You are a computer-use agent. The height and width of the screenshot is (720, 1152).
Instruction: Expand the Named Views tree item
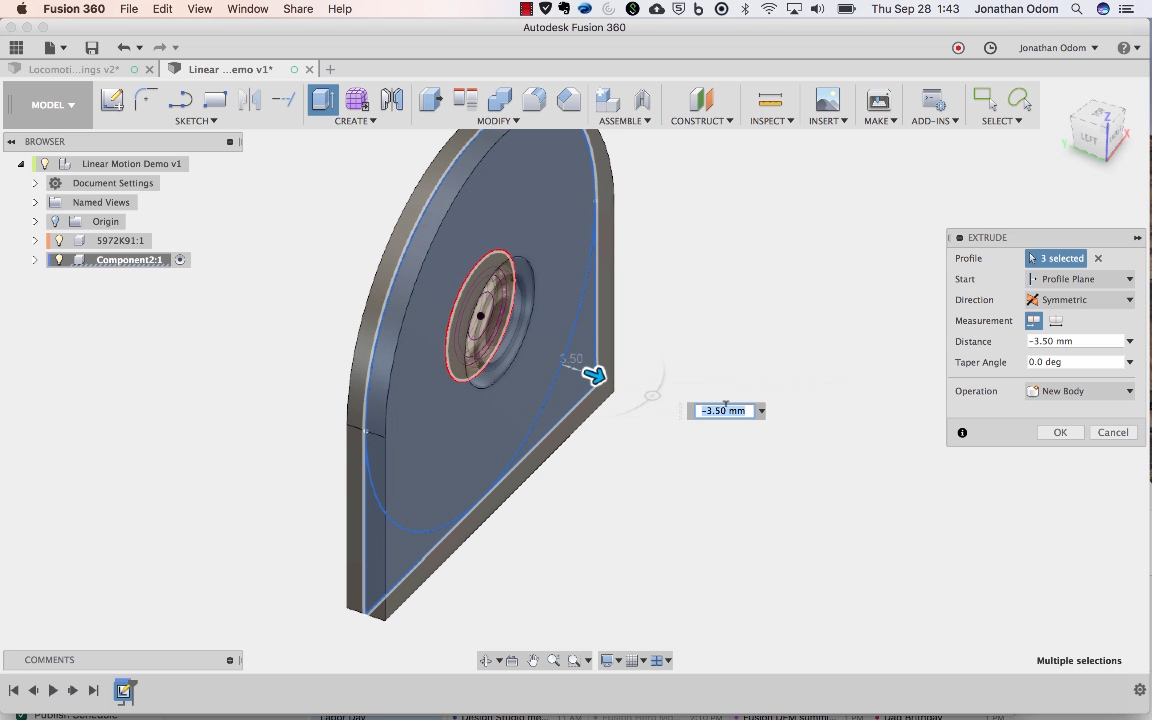click(x=35, y=202)
